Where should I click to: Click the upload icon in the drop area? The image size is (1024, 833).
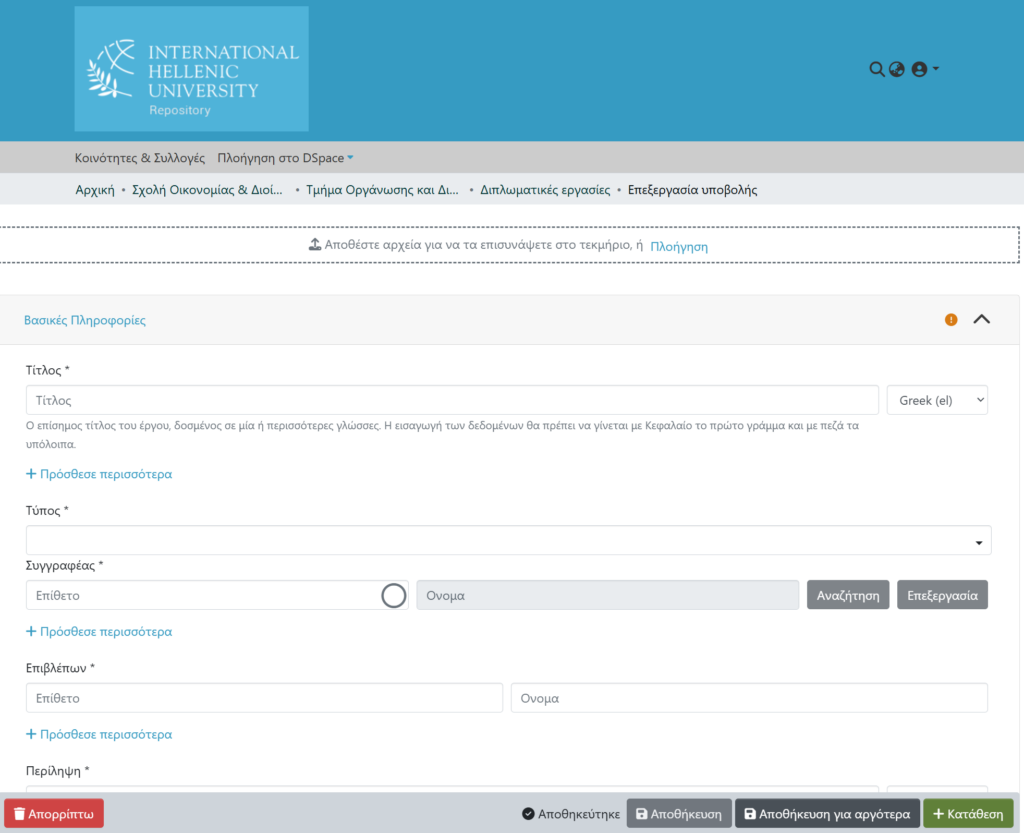coord(314,245)
